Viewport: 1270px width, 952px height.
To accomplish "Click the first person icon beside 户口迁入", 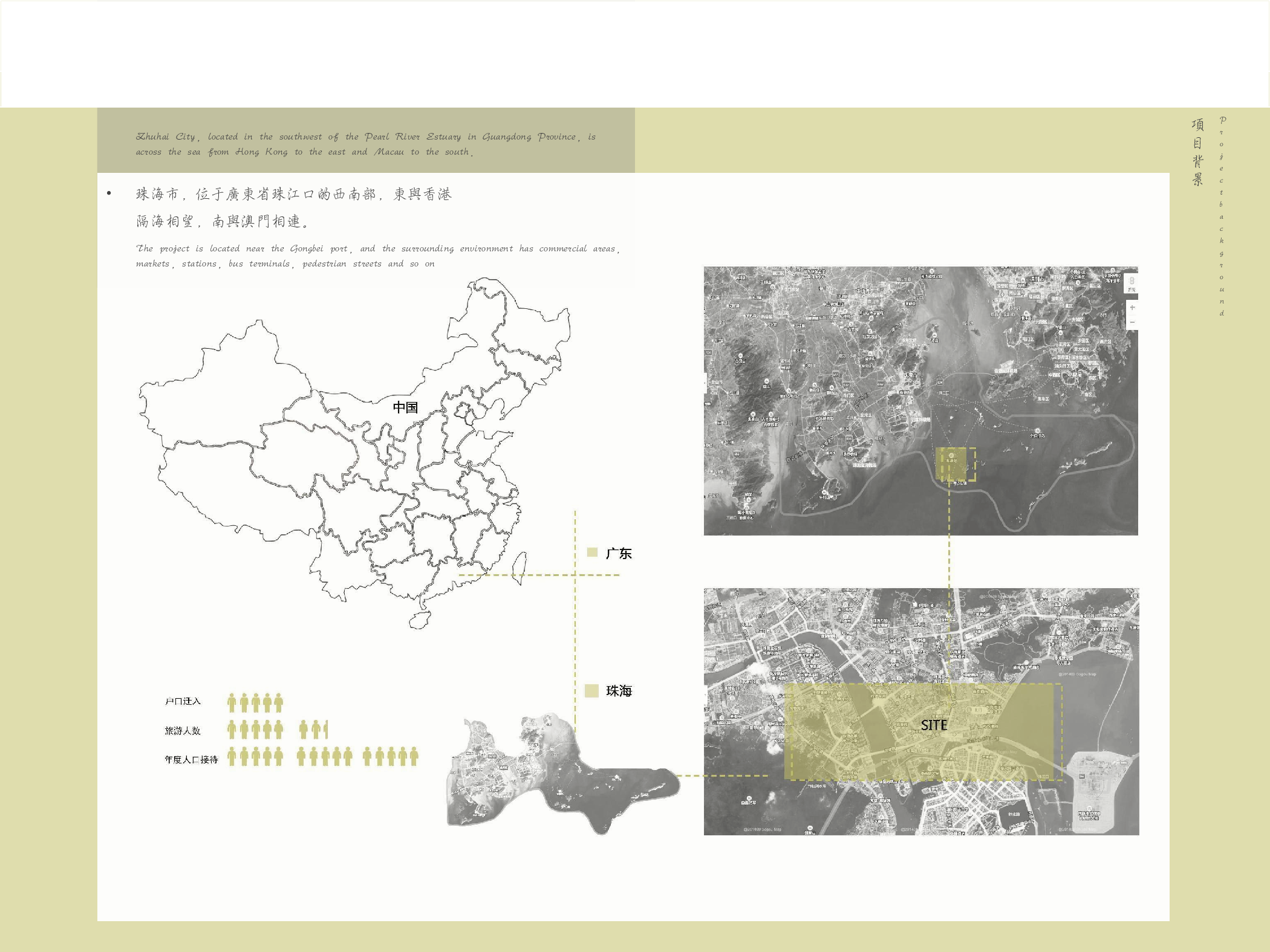I will 232,702.
